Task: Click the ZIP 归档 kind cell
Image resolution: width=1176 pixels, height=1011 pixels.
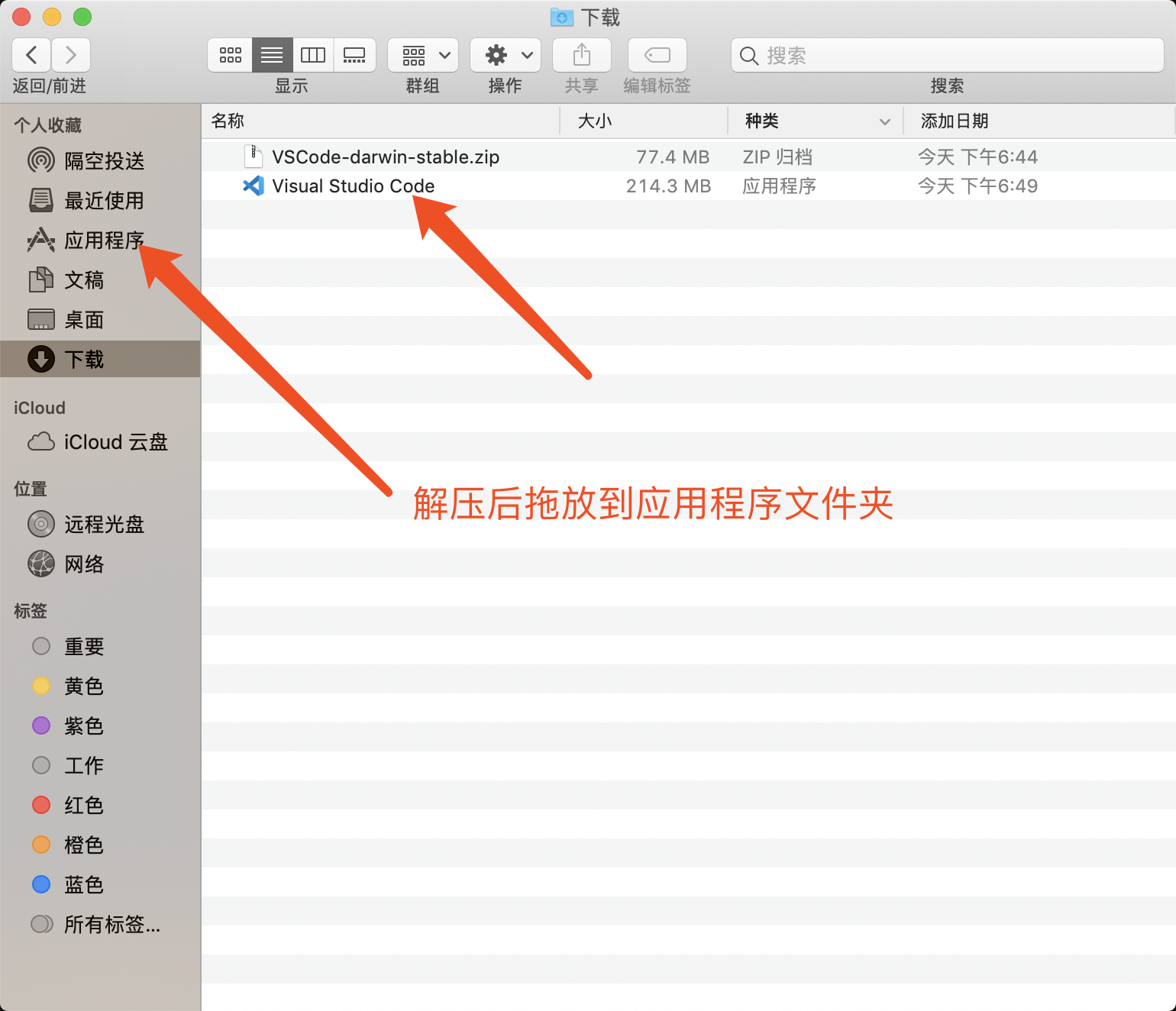Action: click(x=777, y=157)
